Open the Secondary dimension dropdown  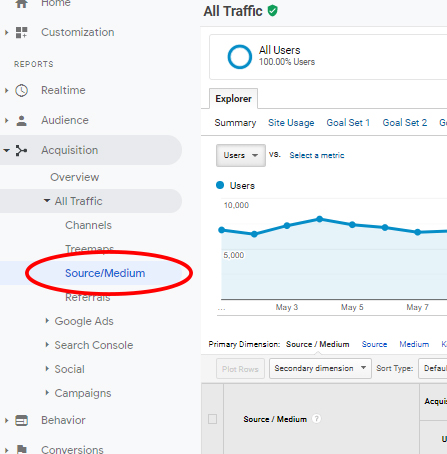(x=320, y=368)
